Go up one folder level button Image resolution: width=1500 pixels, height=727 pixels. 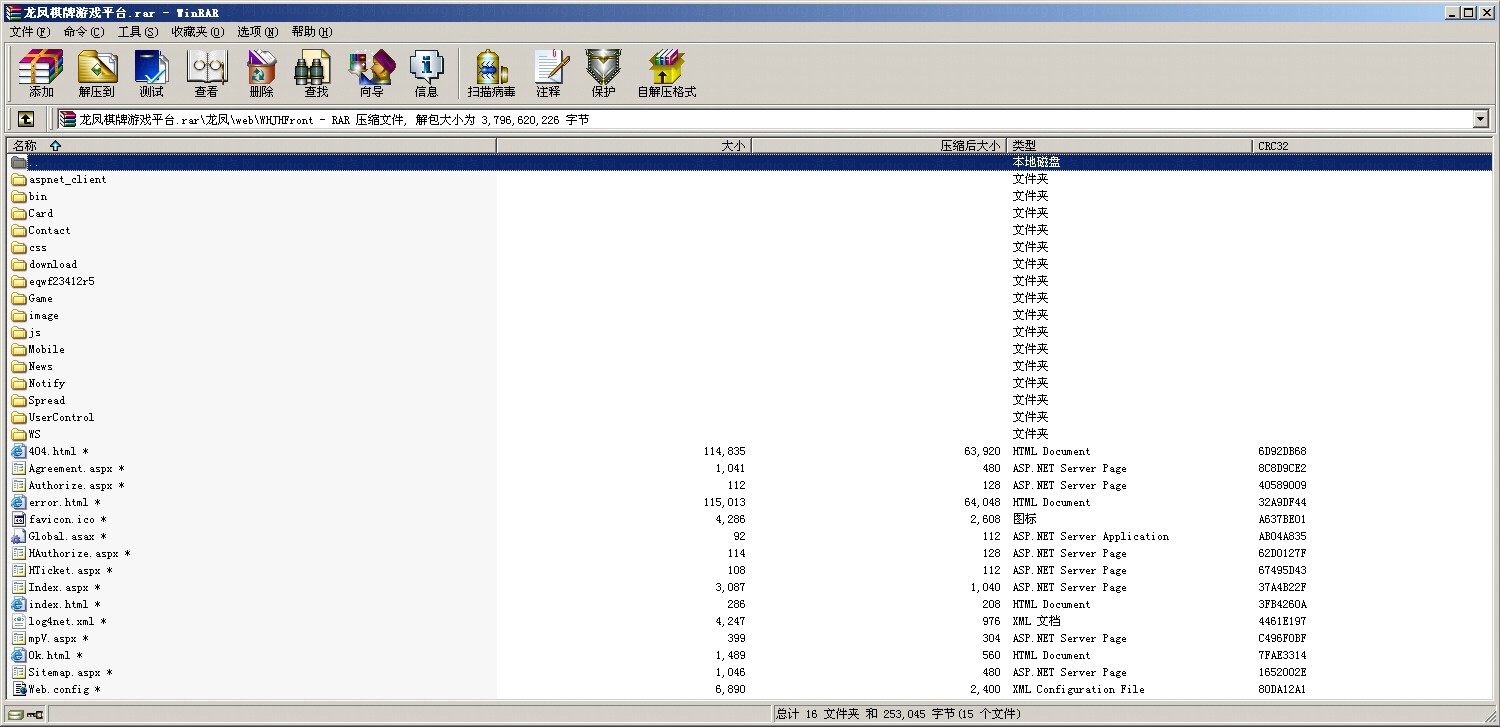pyautogui.click(x=26, y=120)
